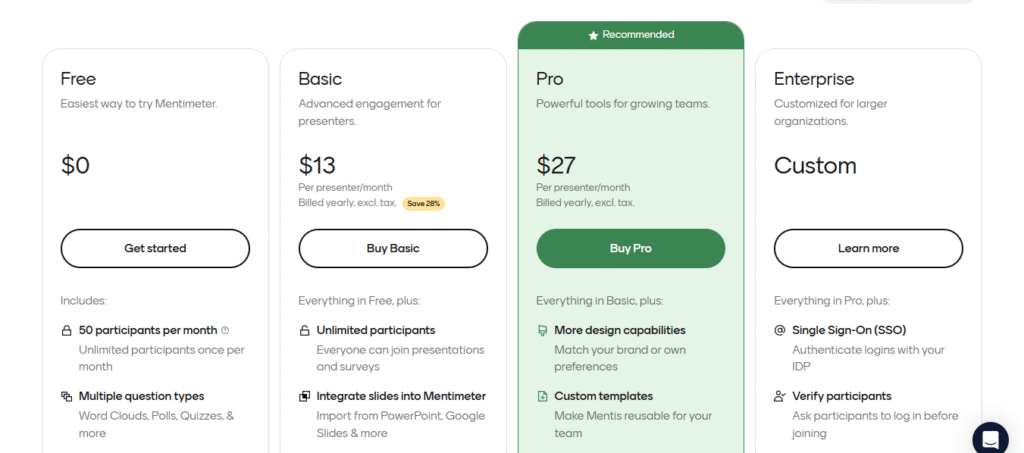
Task: Click the paint icon for More design capabilities
Action: coord(542,331)
